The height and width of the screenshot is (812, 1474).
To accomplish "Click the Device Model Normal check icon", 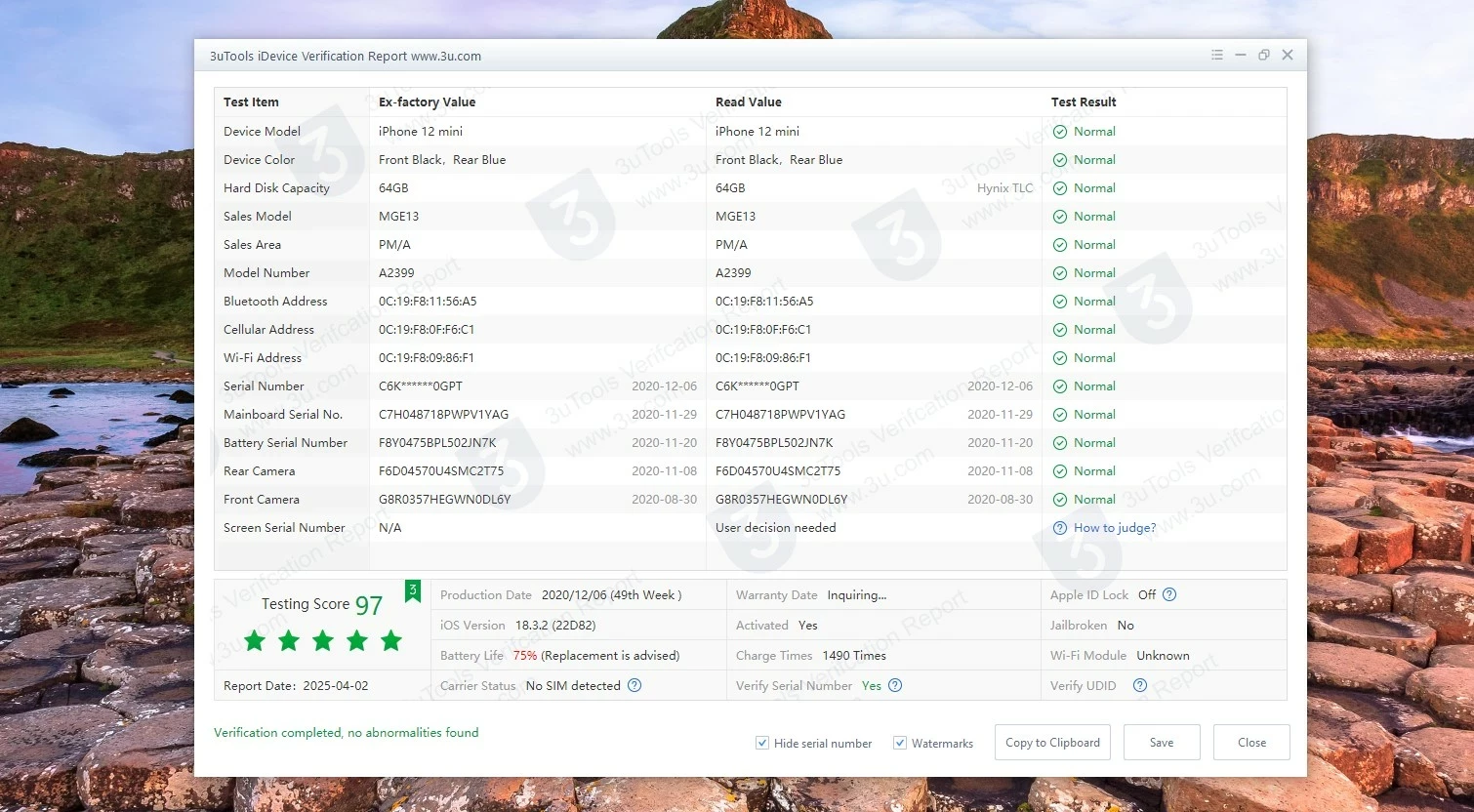I will click(1060, 132).
